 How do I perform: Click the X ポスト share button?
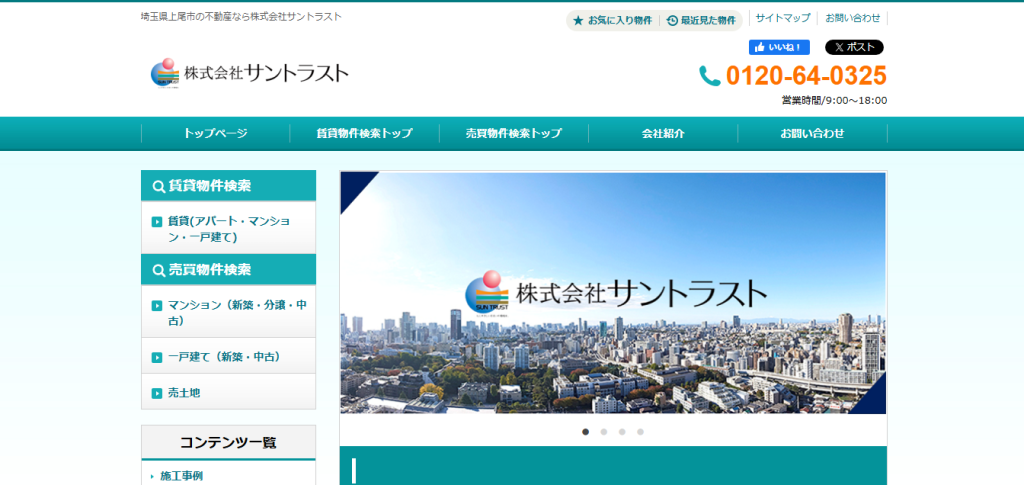point(854,47)
